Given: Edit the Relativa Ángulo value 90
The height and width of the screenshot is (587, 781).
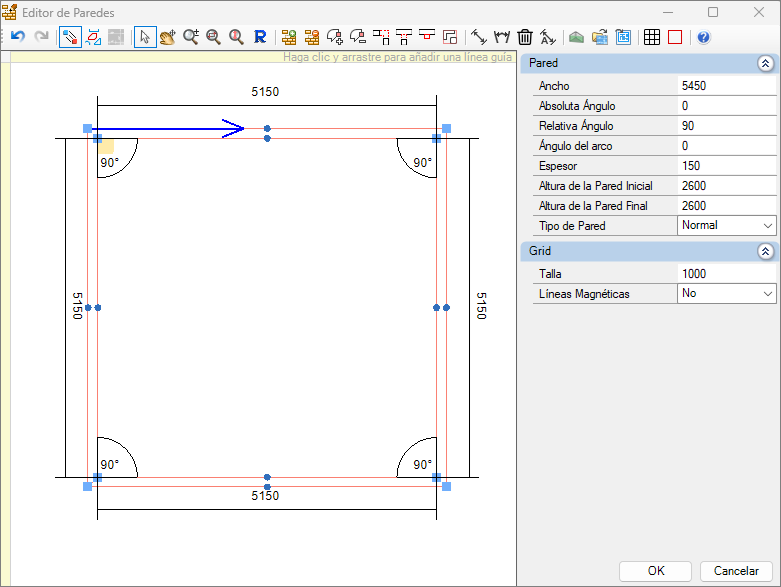Looking at the screenshot, I should [x=727, y=125].
